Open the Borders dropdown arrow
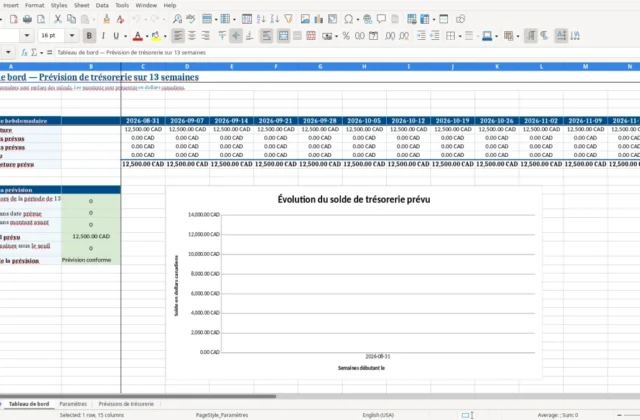This screenshot has height=420, width=640. click(x=460, y=36)
